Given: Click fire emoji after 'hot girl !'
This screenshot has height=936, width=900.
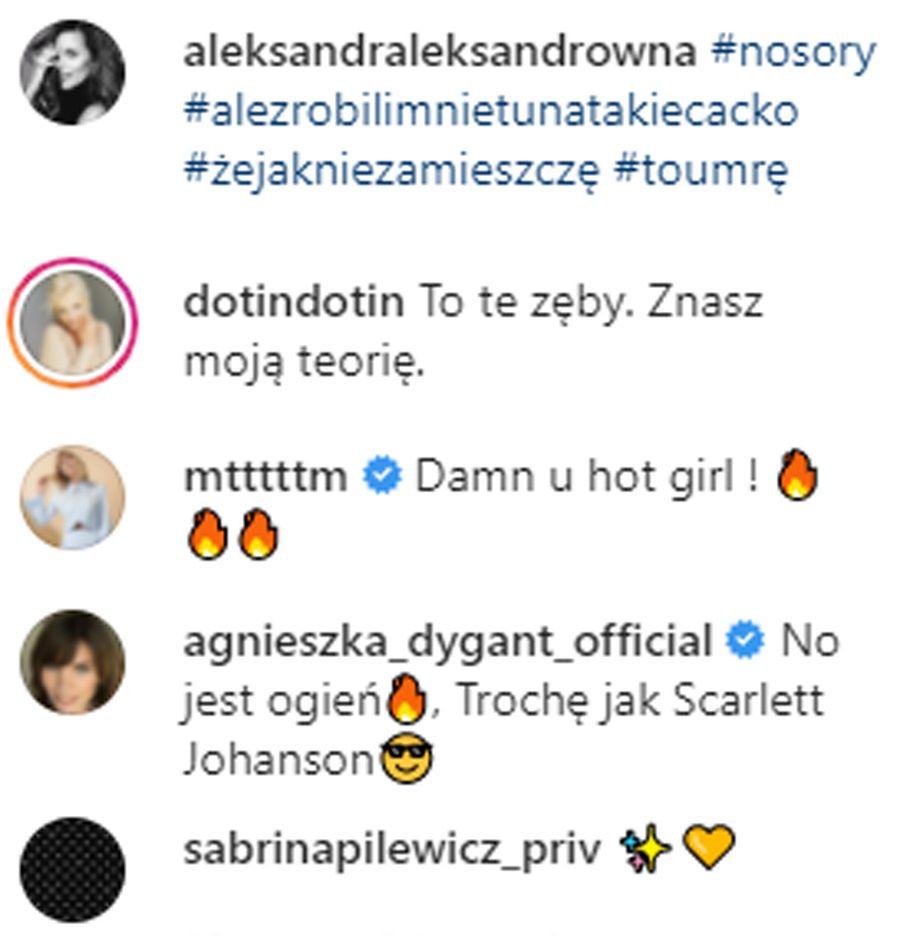Looking at the screenshot, I should coord(797,475).
